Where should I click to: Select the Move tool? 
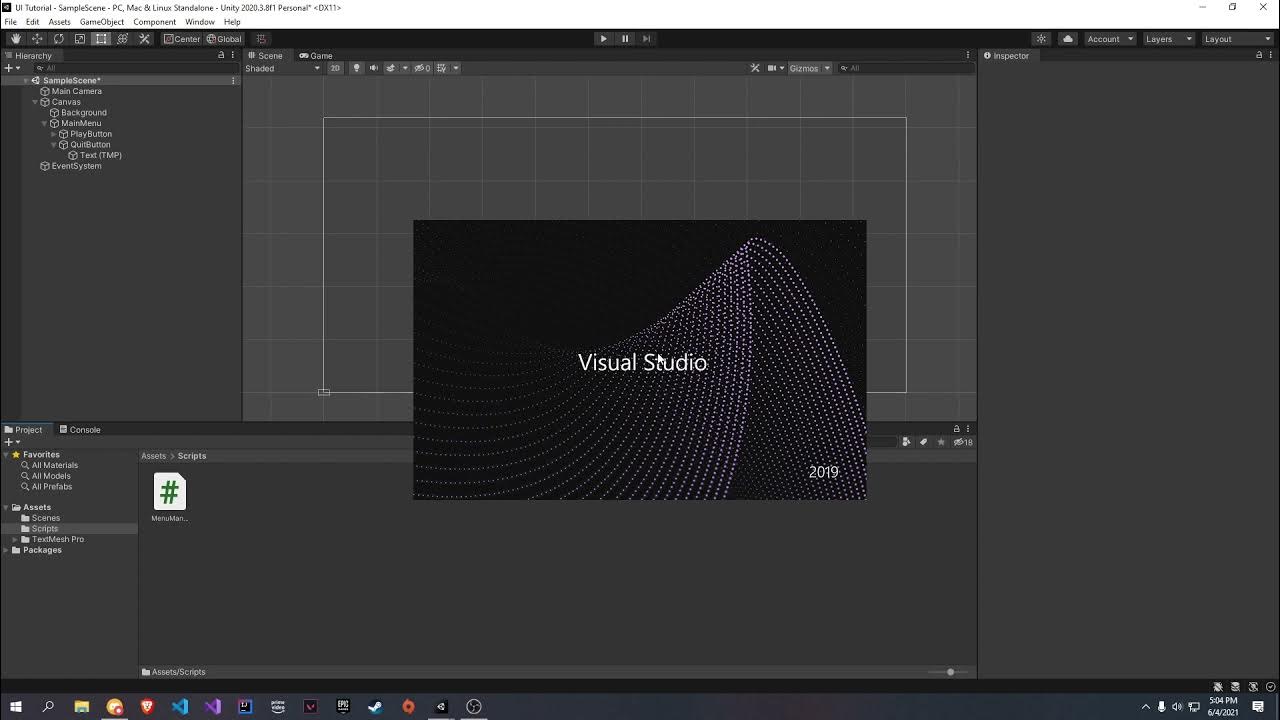point(37,39)
